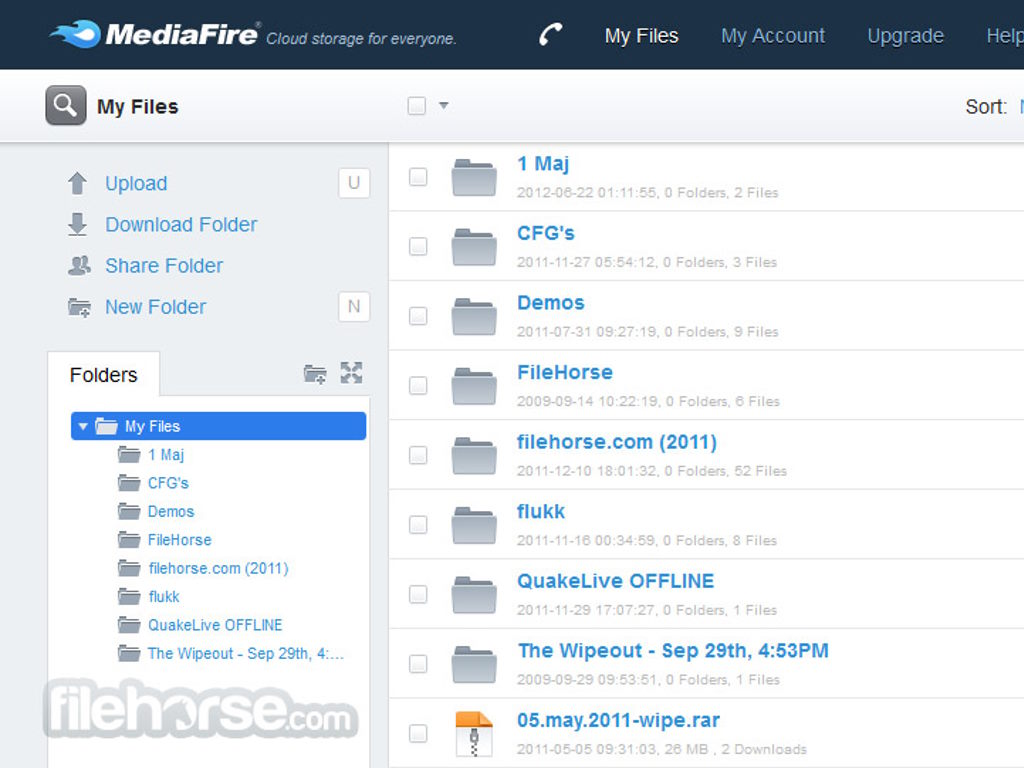Screen dimensions: 1024x768
Task: Select QuakeLive OFFLINE in the folder tree
Action: pyautogui.click(x=215, y=625)
